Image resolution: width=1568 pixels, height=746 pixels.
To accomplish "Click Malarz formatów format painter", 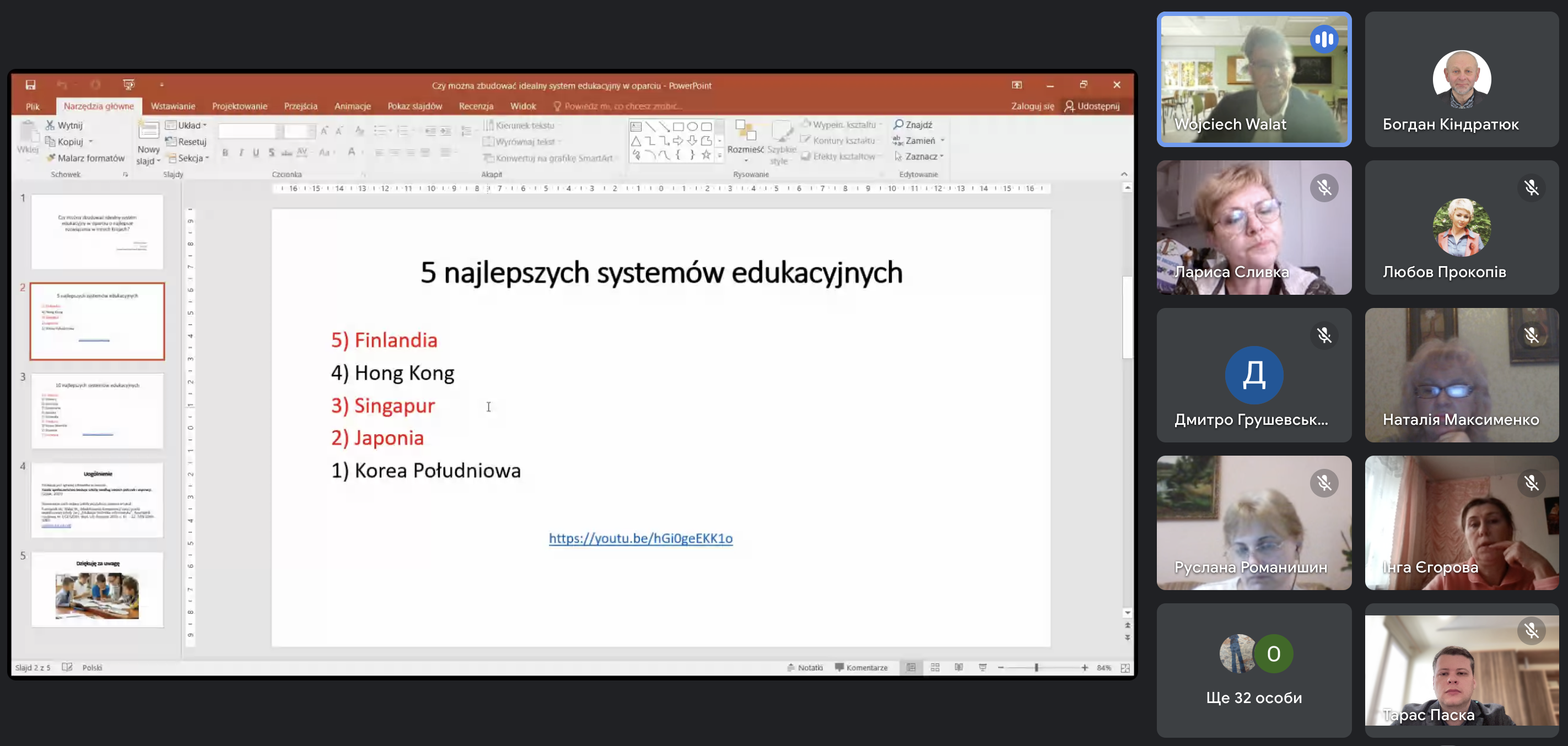I will tap(85, 158).
